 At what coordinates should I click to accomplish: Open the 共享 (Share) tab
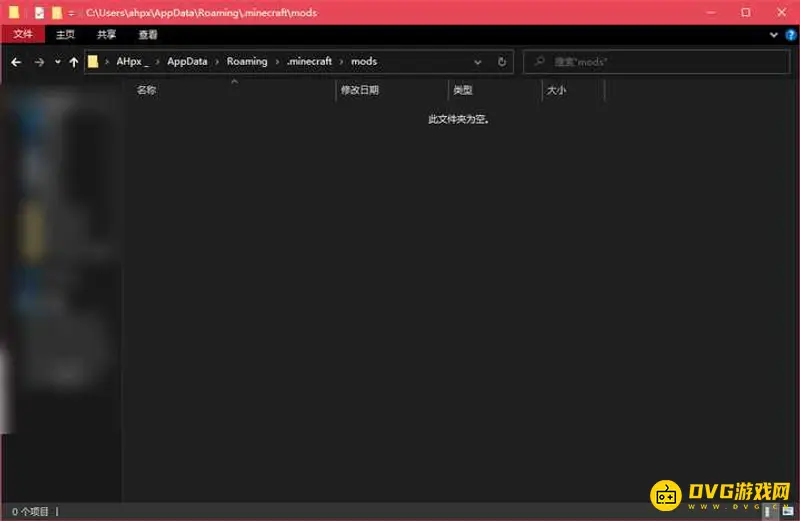(x=107, y=34)
